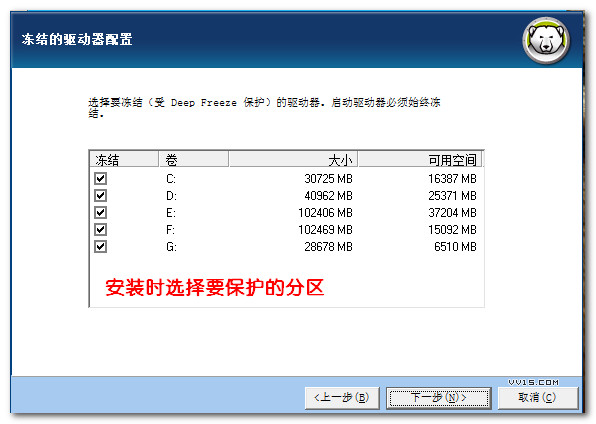Continue with the 下一步(N) button

pyautogui.click(x=439, y=398)
